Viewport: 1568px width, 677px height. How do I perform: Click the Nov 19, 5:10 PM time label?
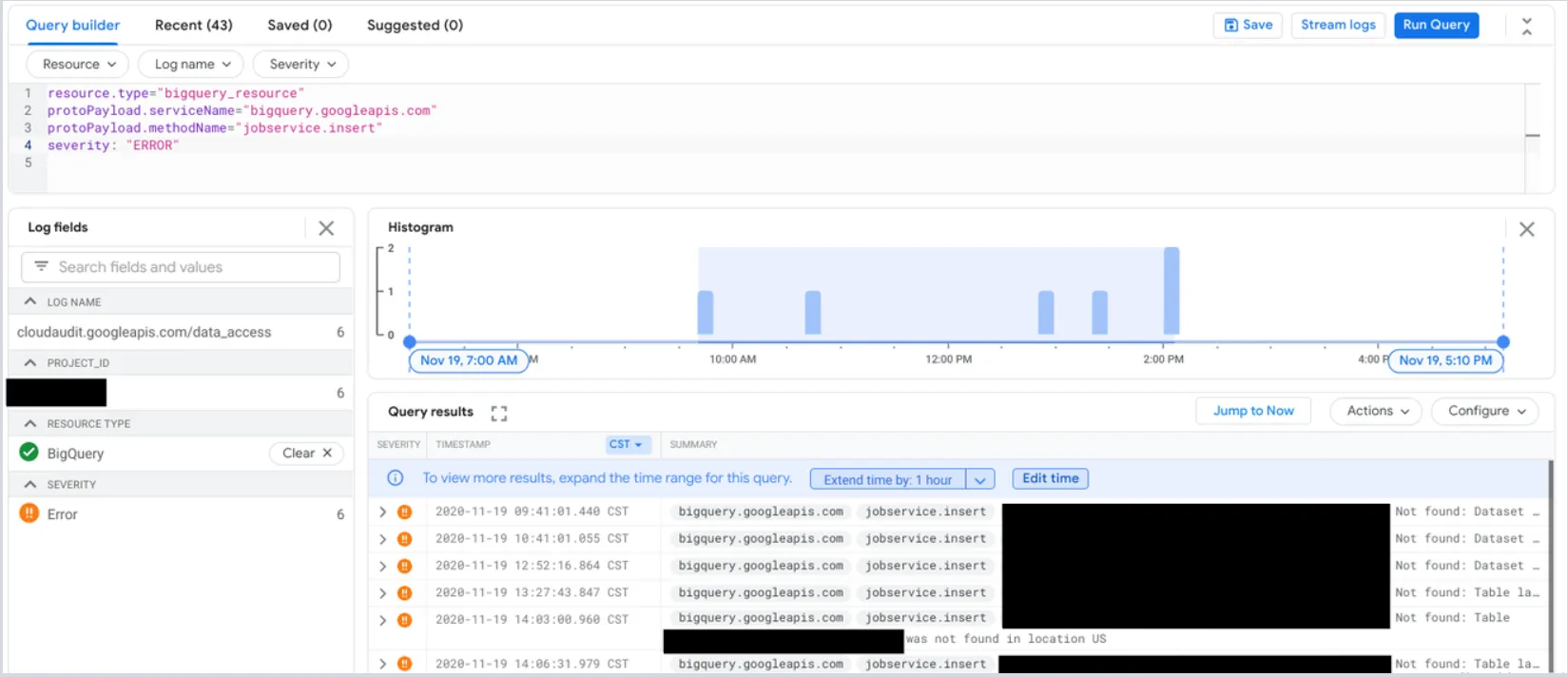coord(1445,360)
